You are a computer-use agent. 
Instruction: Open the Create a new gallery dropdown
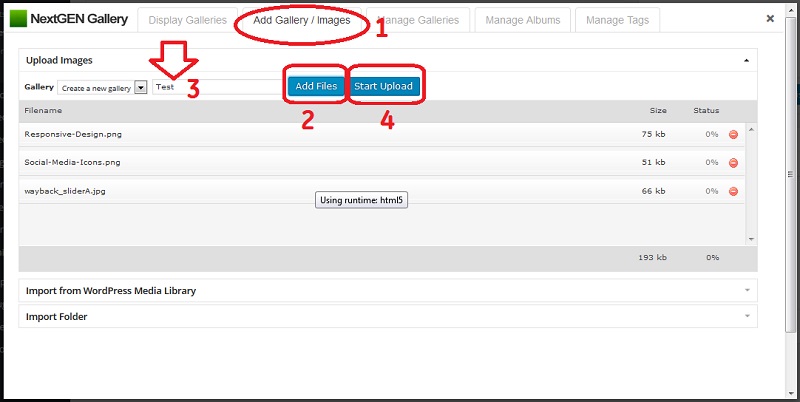pyautogui.click(x=103, y=88)
